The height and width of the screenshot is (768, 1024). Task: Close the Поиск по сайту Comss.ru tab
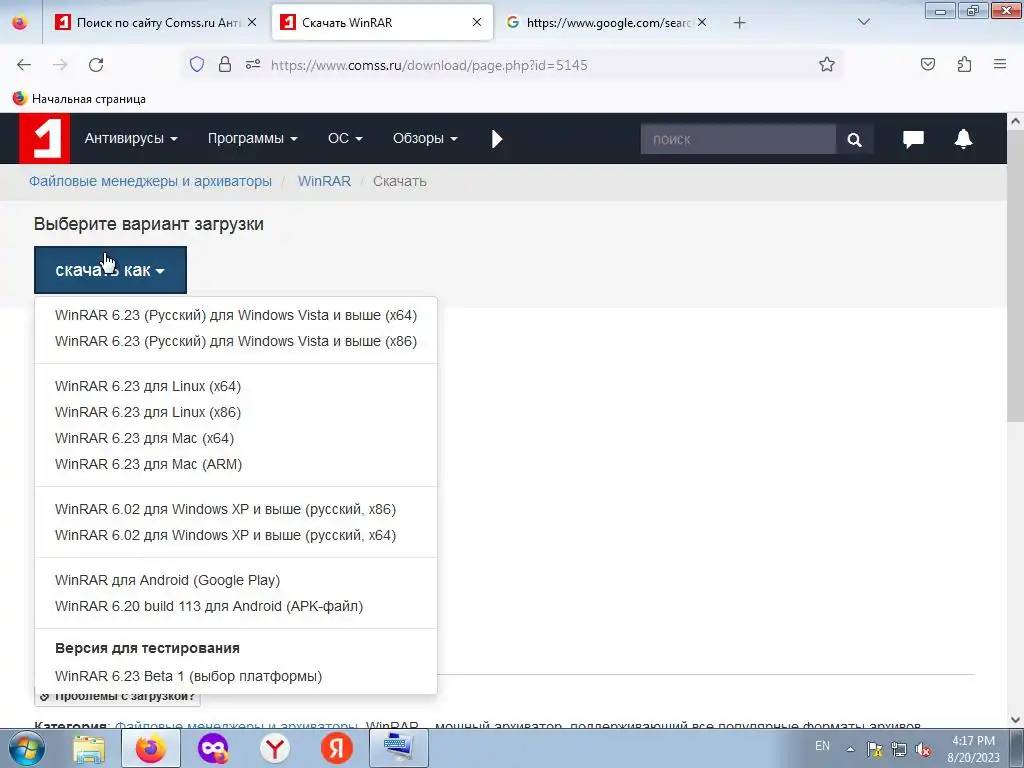[x=252, y=22]
